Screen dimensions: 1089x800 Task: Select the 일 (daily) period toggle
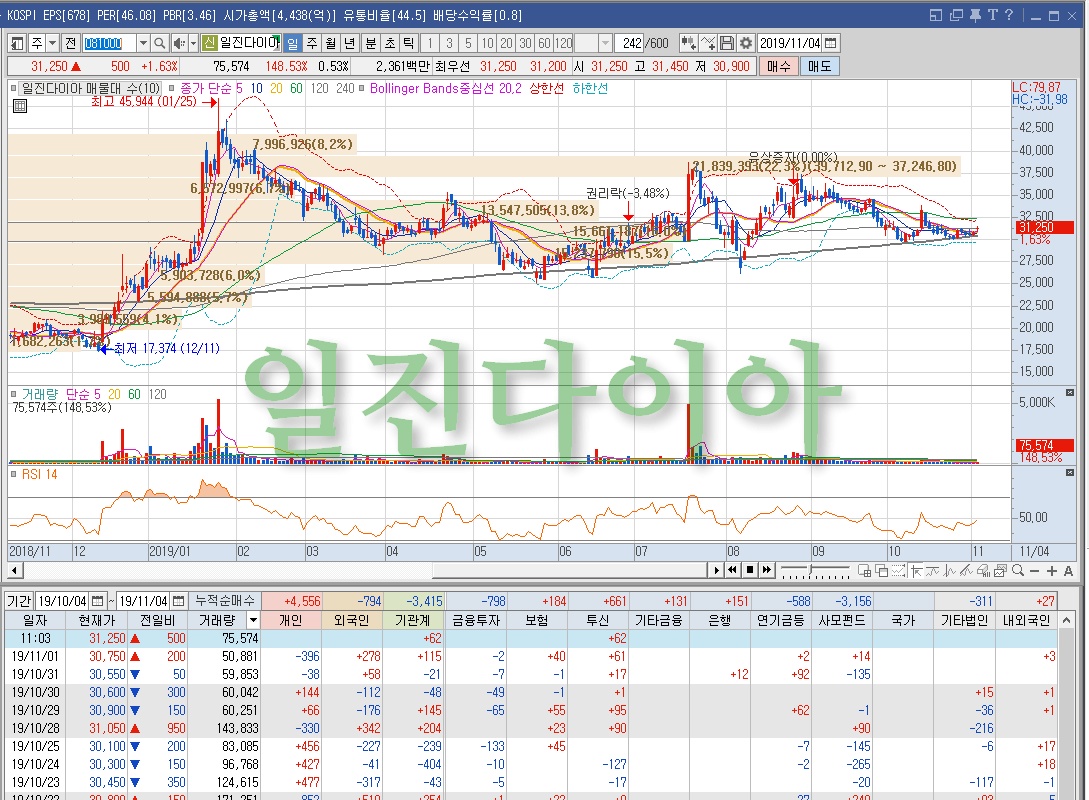coord(293,43)
